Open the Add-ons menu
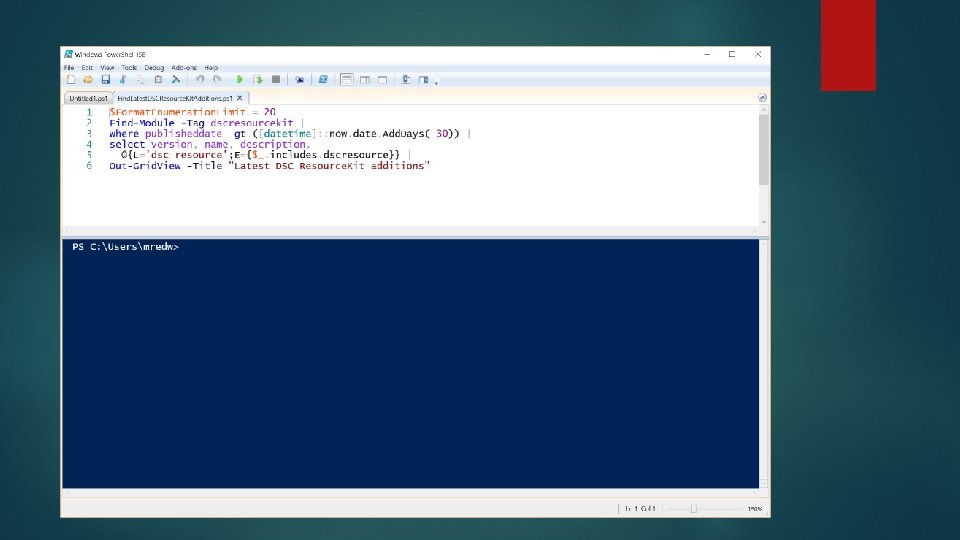 (184, 68)
